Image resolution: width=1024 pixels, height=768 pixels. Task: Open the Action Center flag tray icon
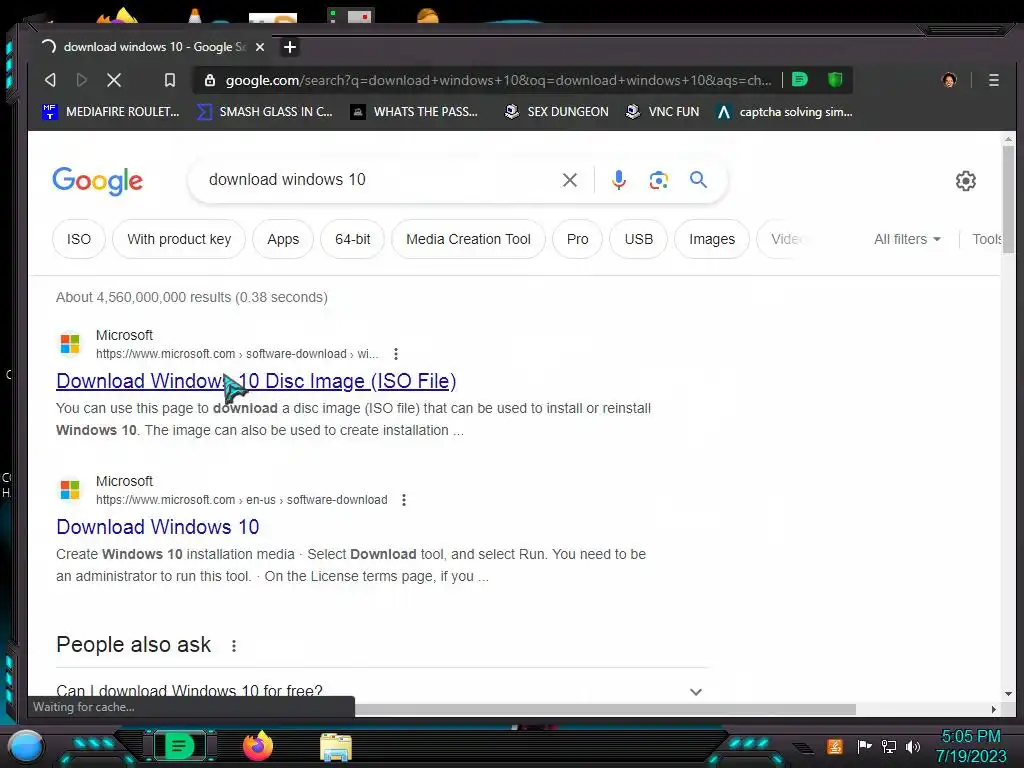click(x=864, y=746)
